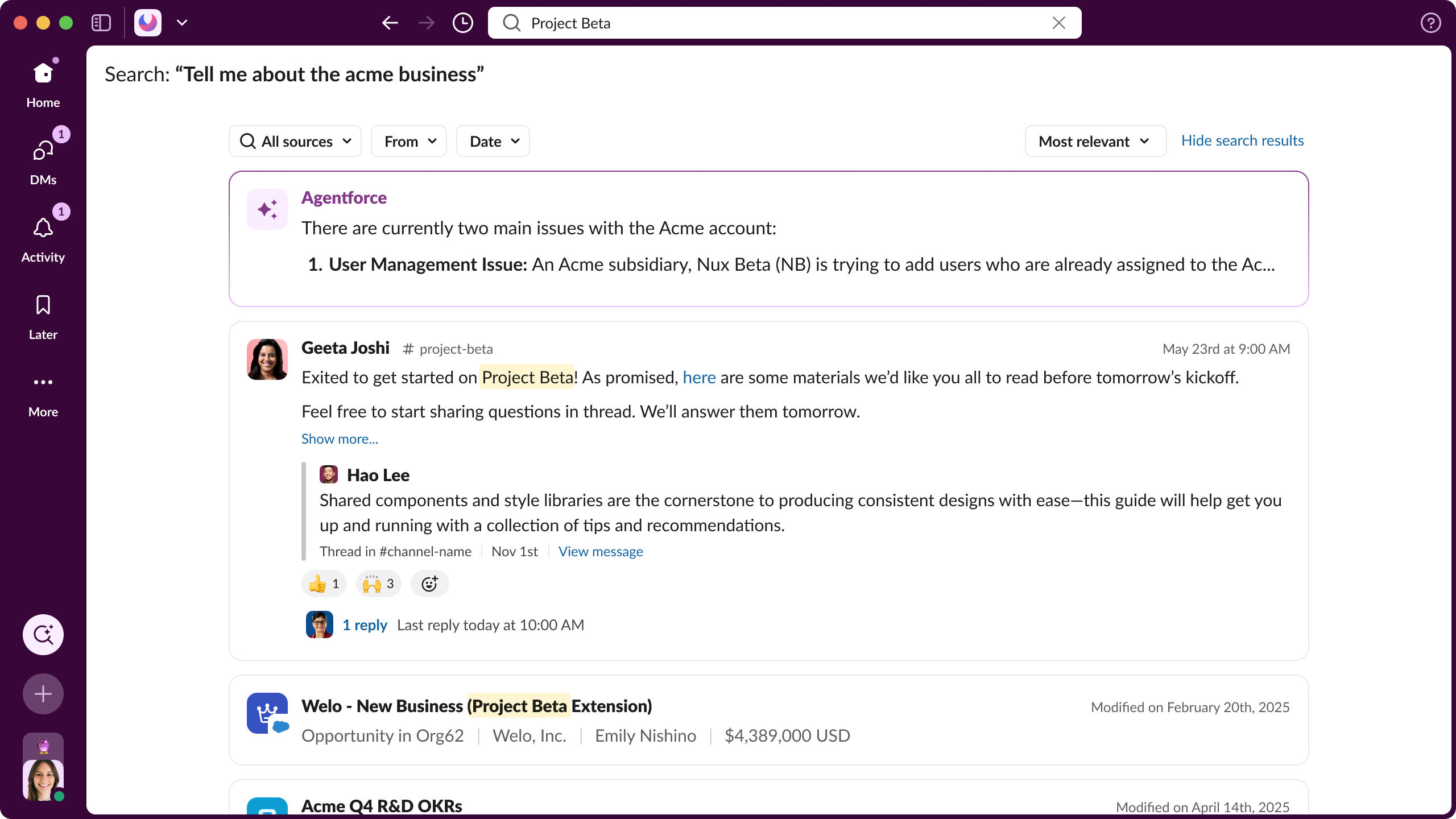Image resolution: width=1456 pixels, height=819 pixels.
Task: Open Welo - New Business opportunity title
Action: coord(477,706)
